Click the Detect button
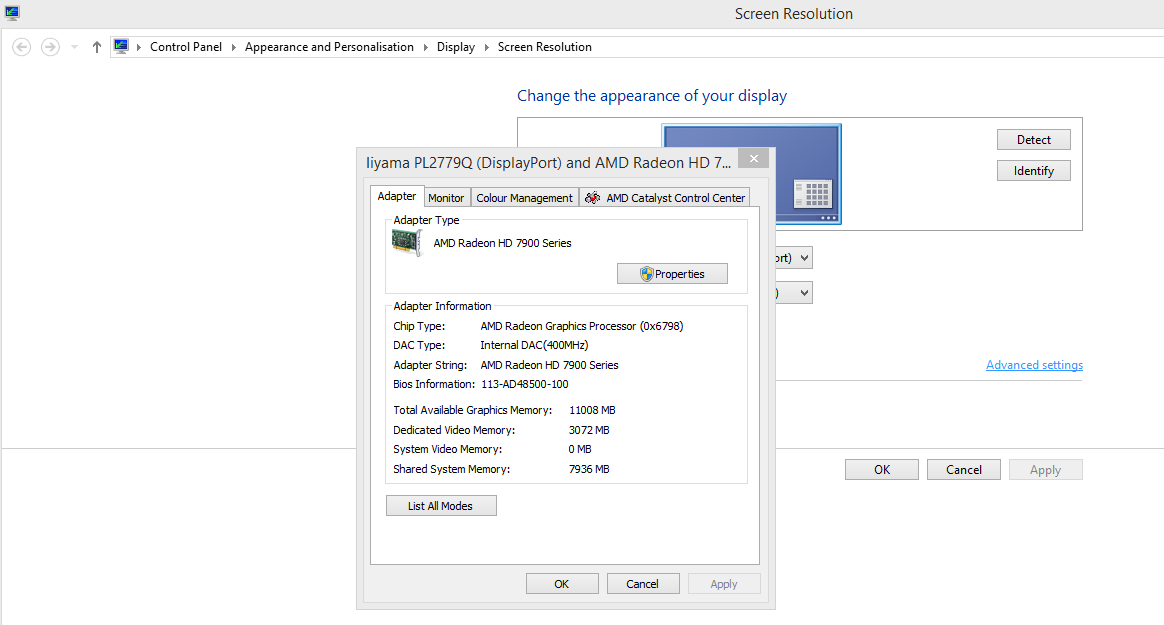The image size is (1164, 625). point(1033,140)
